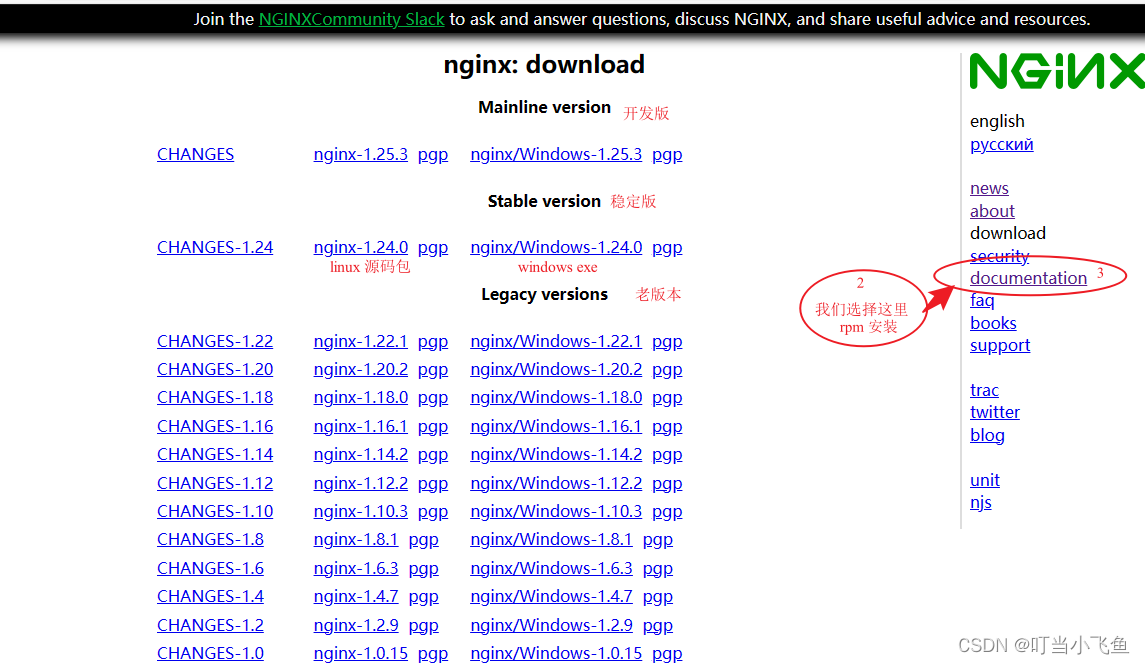1145x664 pixels.
Task: Open CHANGES for the mainline version
Action: click(x=195, y=154)
